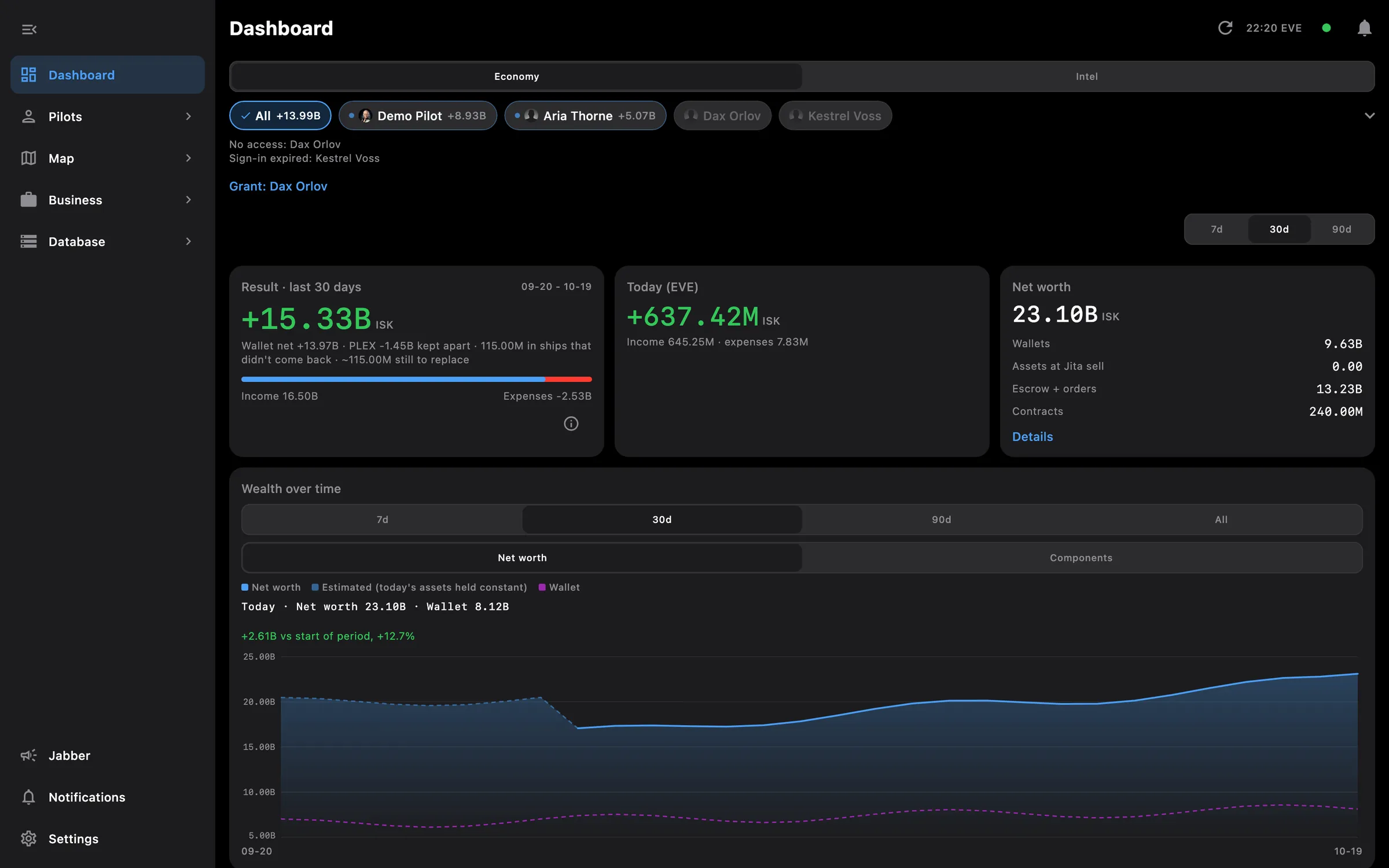Switch result period to 90d
1389x868 pixels.
click(x=1342, y=229)
